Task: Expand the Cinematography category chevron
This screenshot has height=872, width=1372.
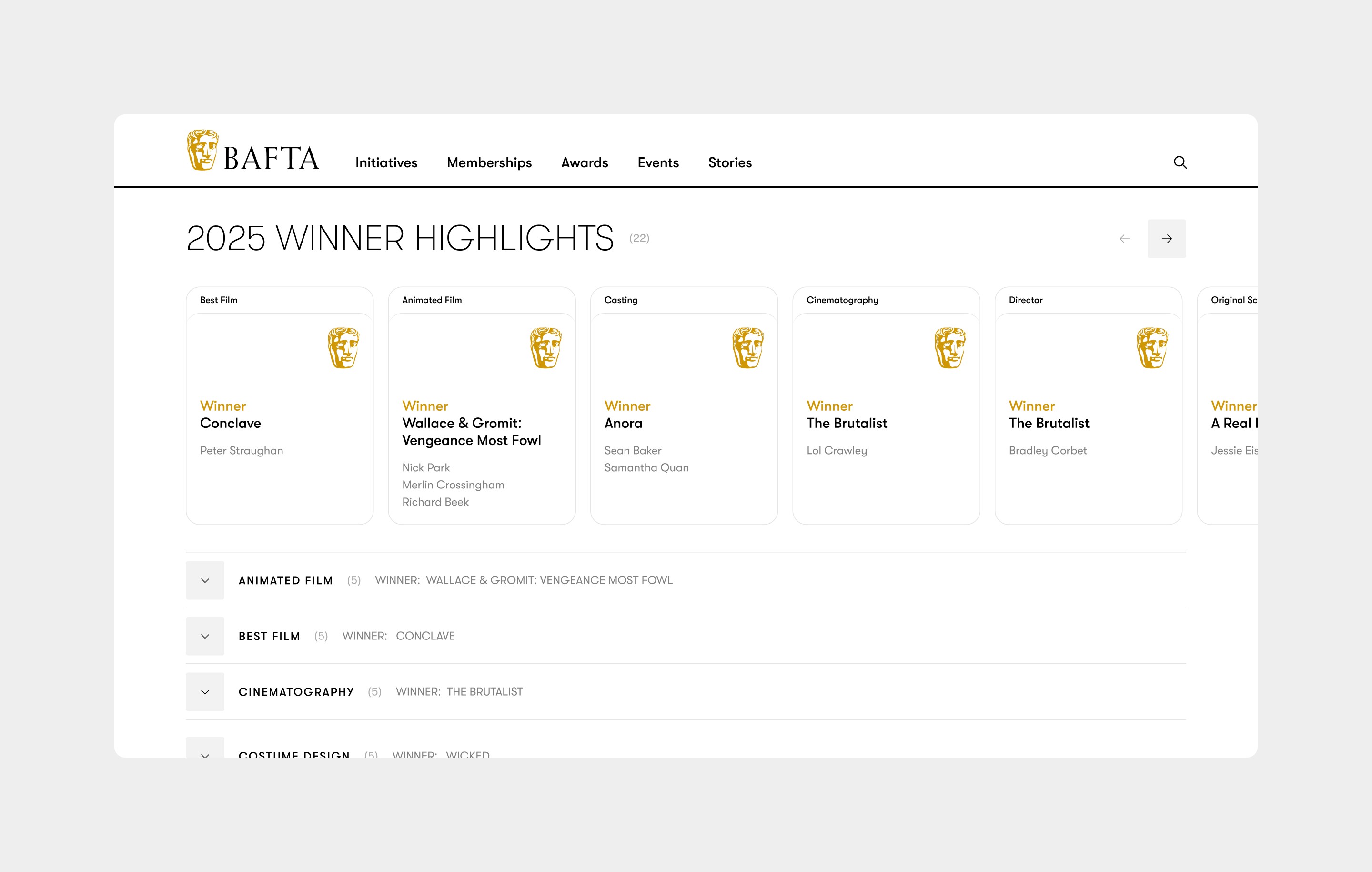Action: click(x=205, y=692)
